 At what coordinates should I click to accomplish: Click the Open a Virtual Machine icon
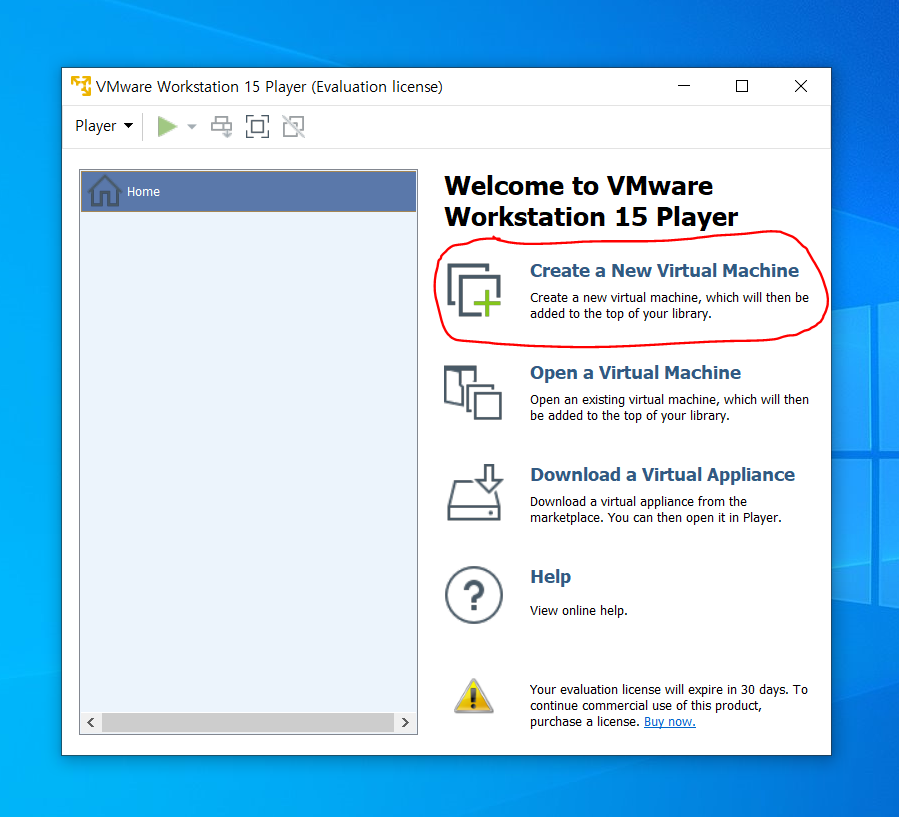click(473, 393)
